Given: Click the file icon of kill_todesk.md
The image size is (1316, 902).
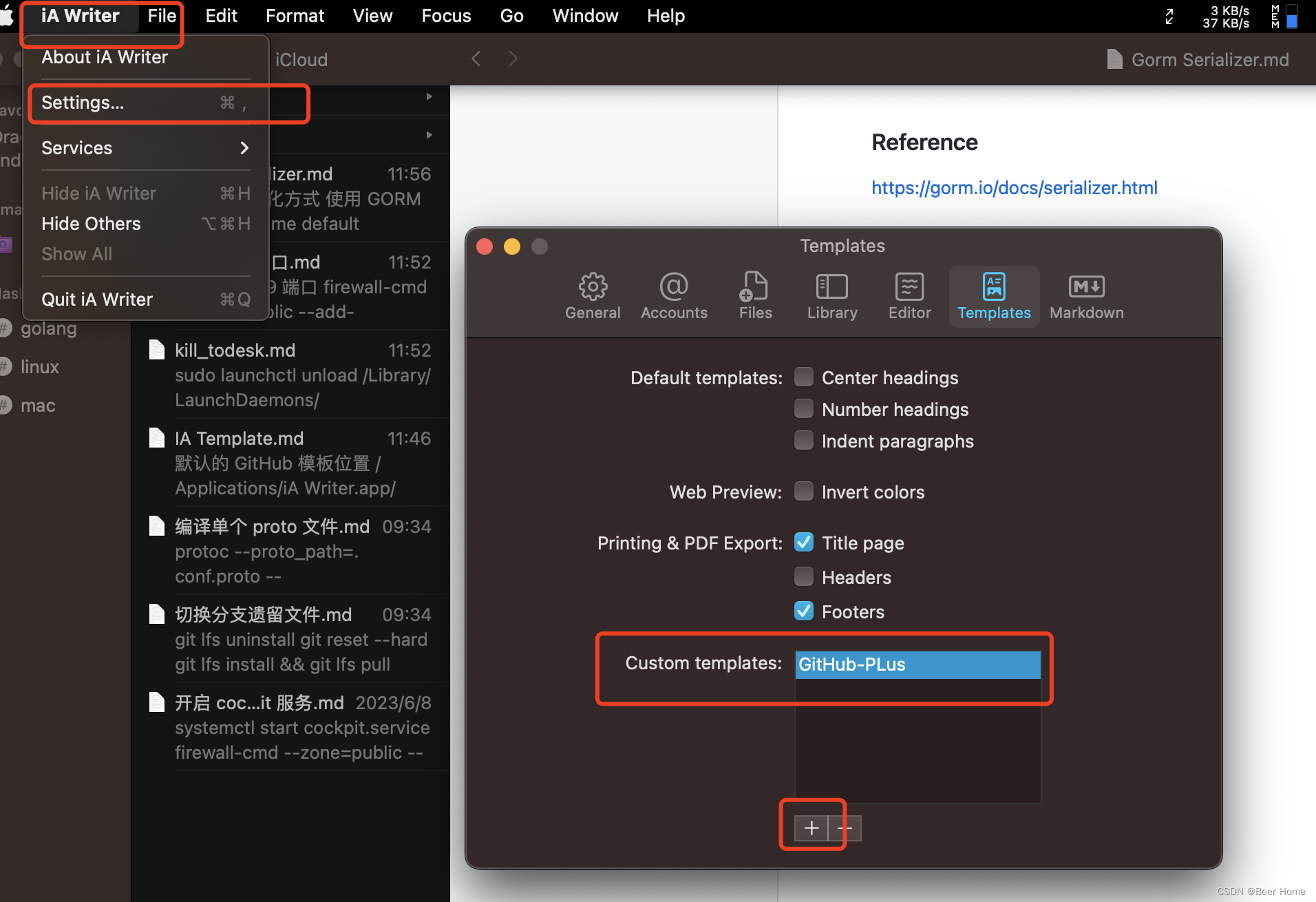Looking at the screenshot, I should point(157,350).
